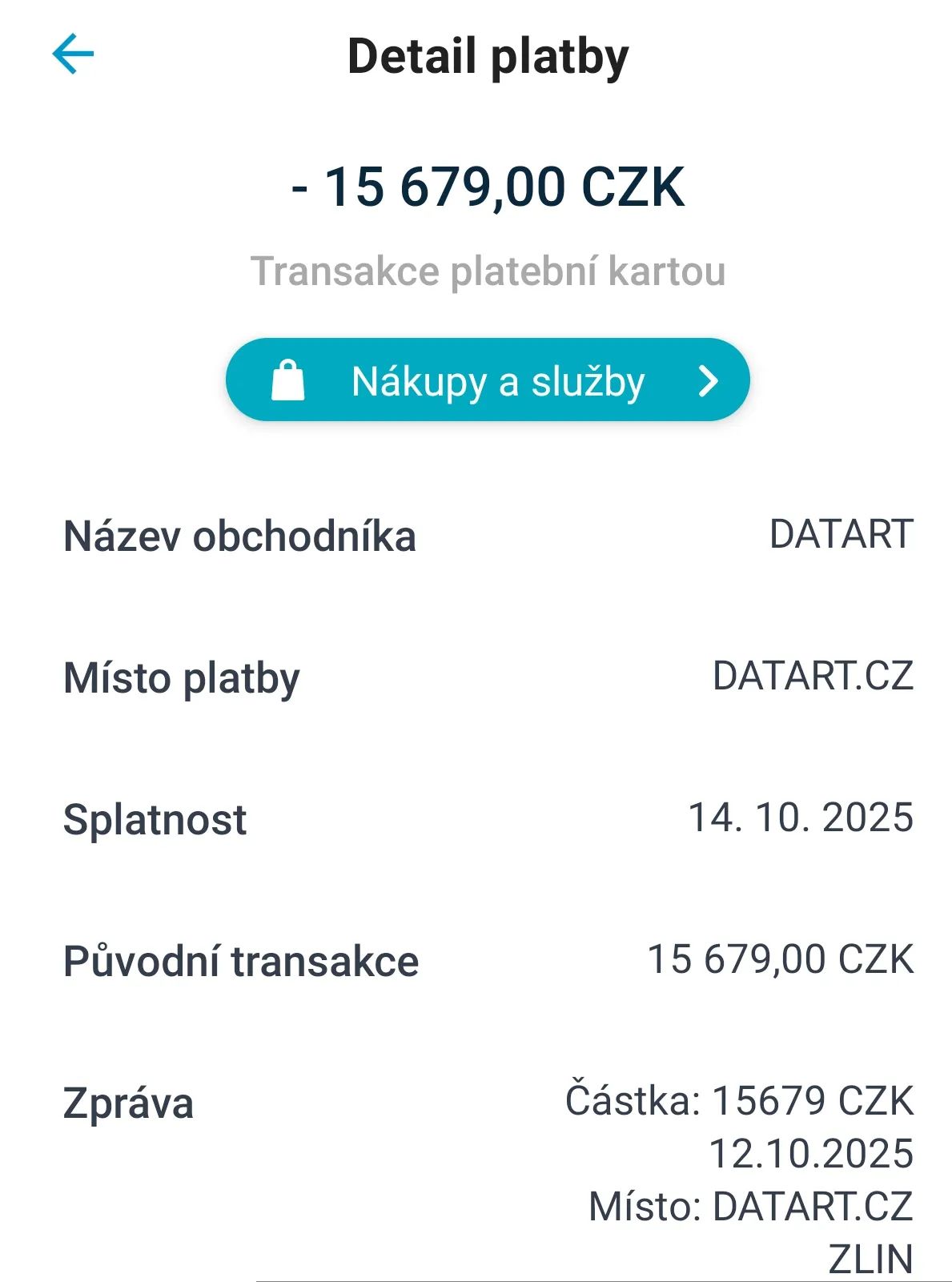Select message date 12.10.2025
Image resolution: width=952 pixels, height=1282 pixels.
pyautogui.click(x=811, y=1154)
